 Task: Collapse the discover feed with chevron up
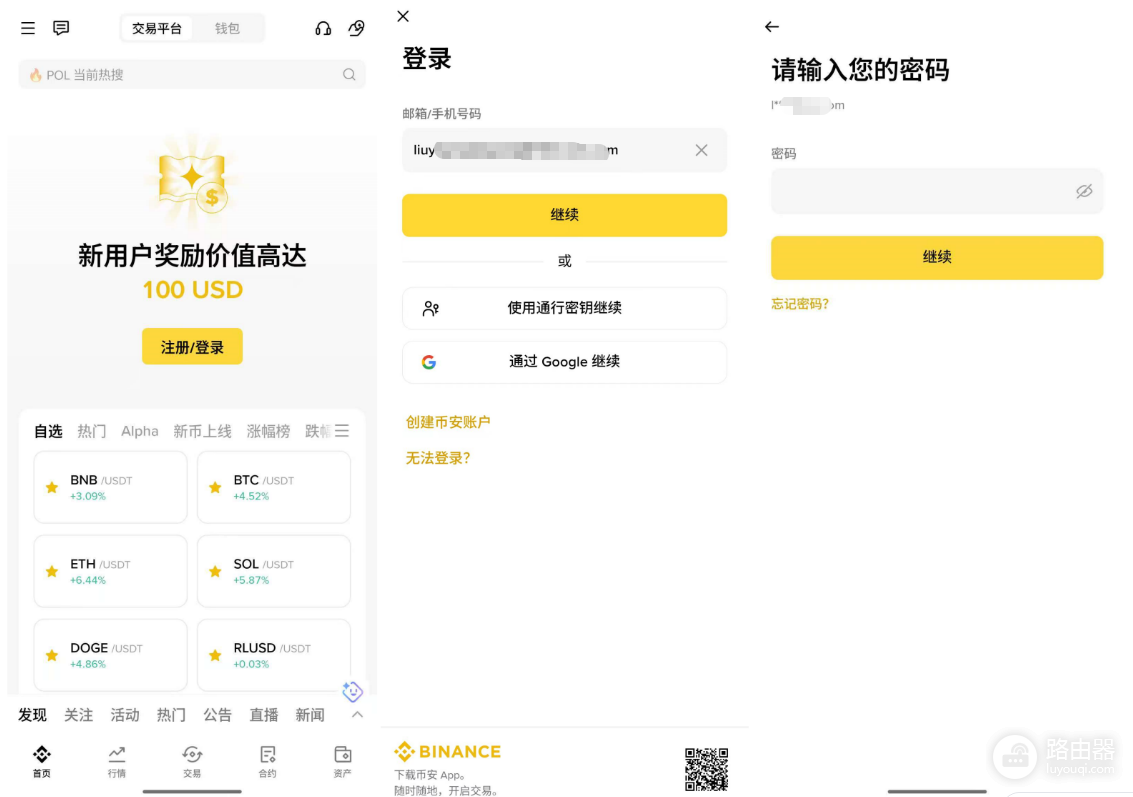coord(357,715)
